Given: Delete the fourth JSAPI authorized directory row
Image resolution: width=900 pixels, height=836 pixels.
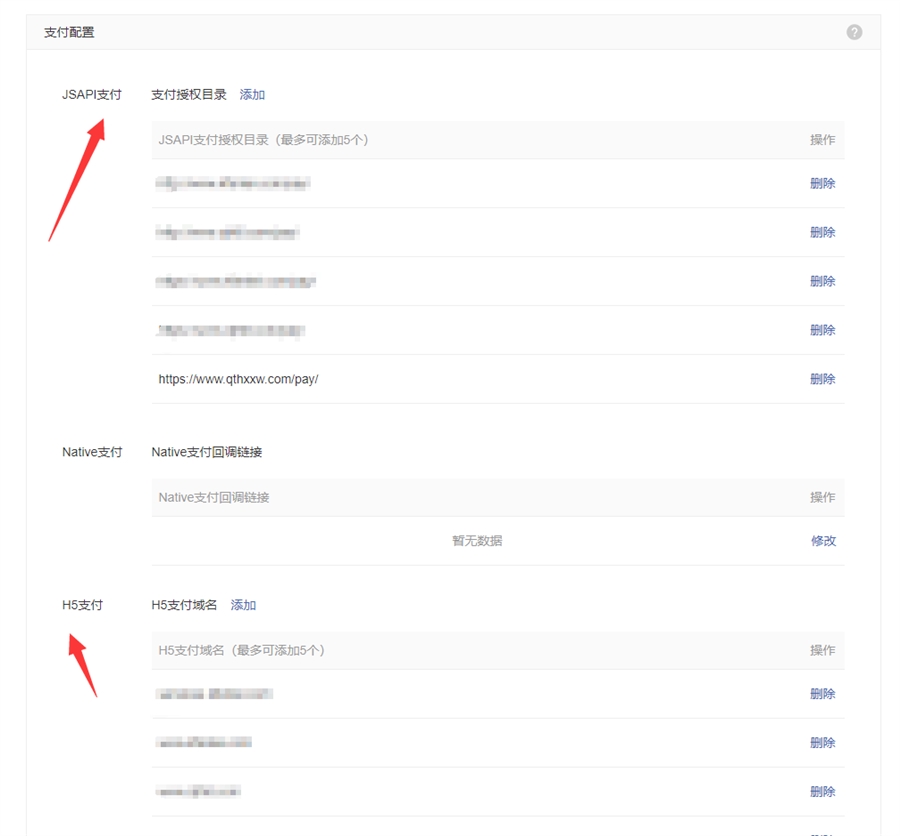Looking at the screenshot, I should coord(822,331).
